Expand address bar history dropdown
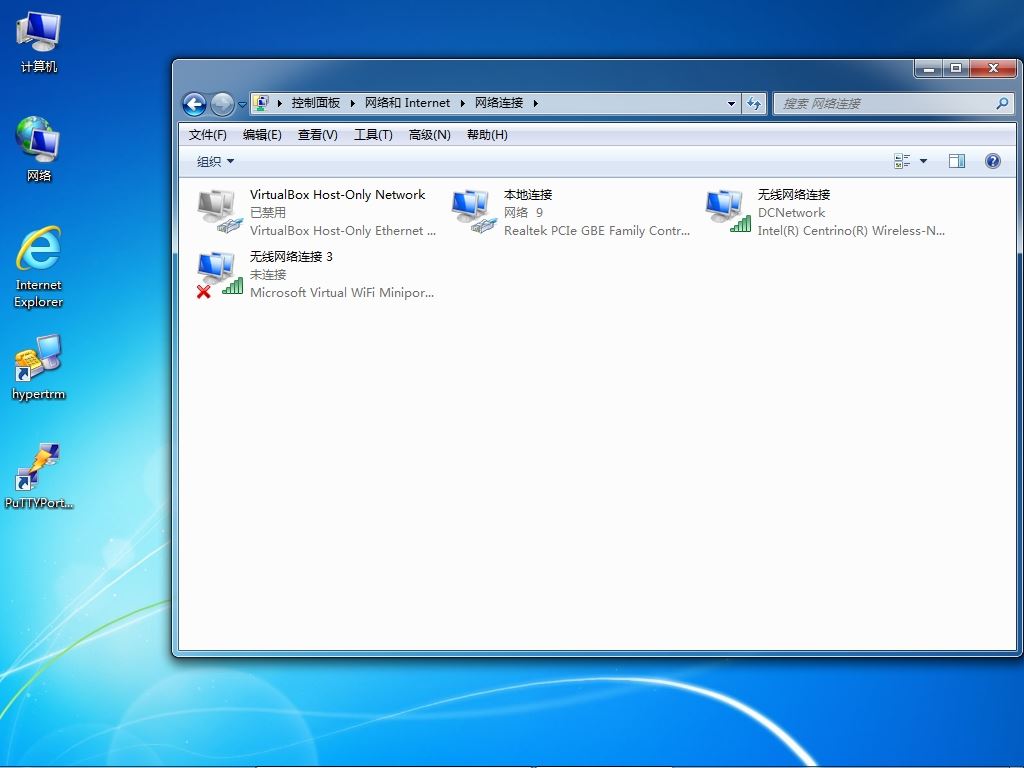 [731, 103]
